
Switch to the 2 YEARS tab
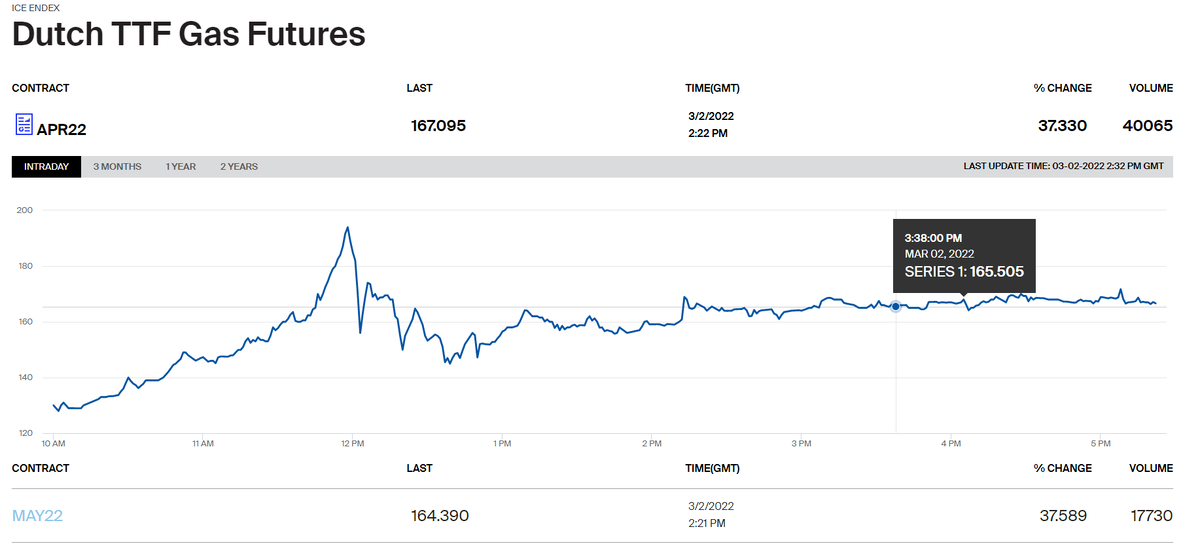click(239, 167)
